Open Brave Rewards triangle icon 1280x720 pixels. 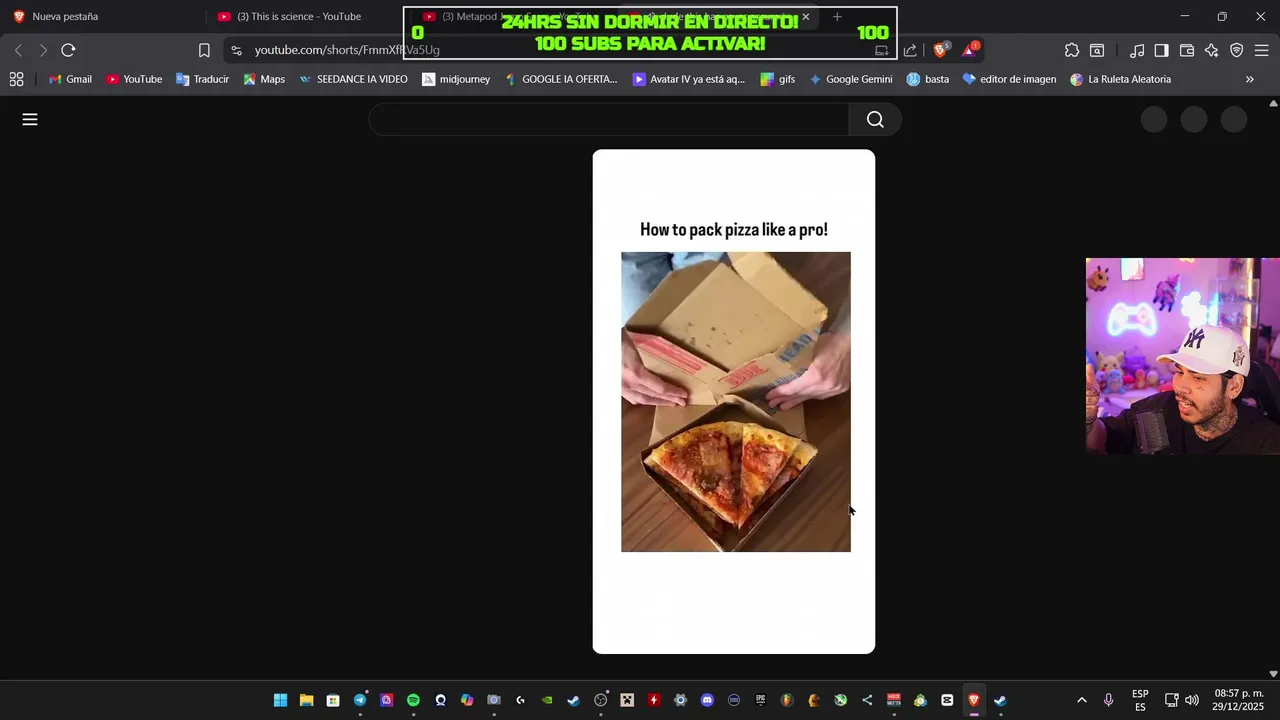[x=970, y=50]
